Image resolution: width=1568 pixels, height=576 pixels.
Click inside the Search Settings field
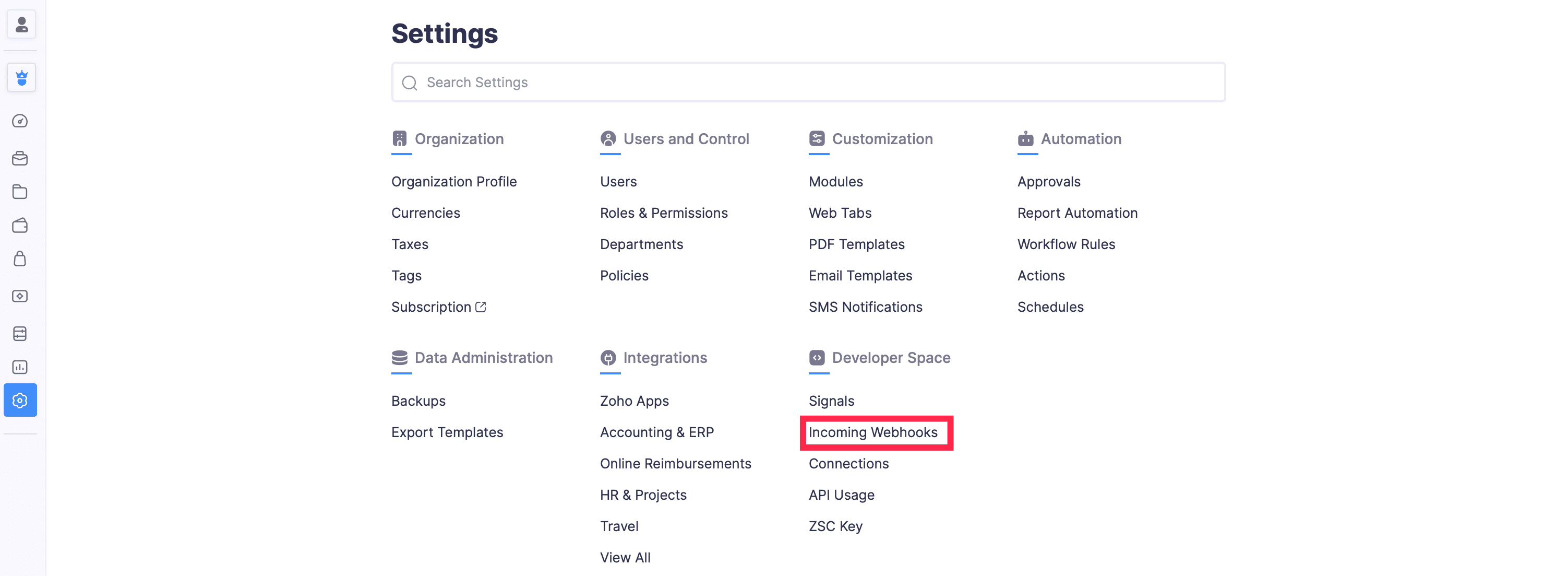808,82
